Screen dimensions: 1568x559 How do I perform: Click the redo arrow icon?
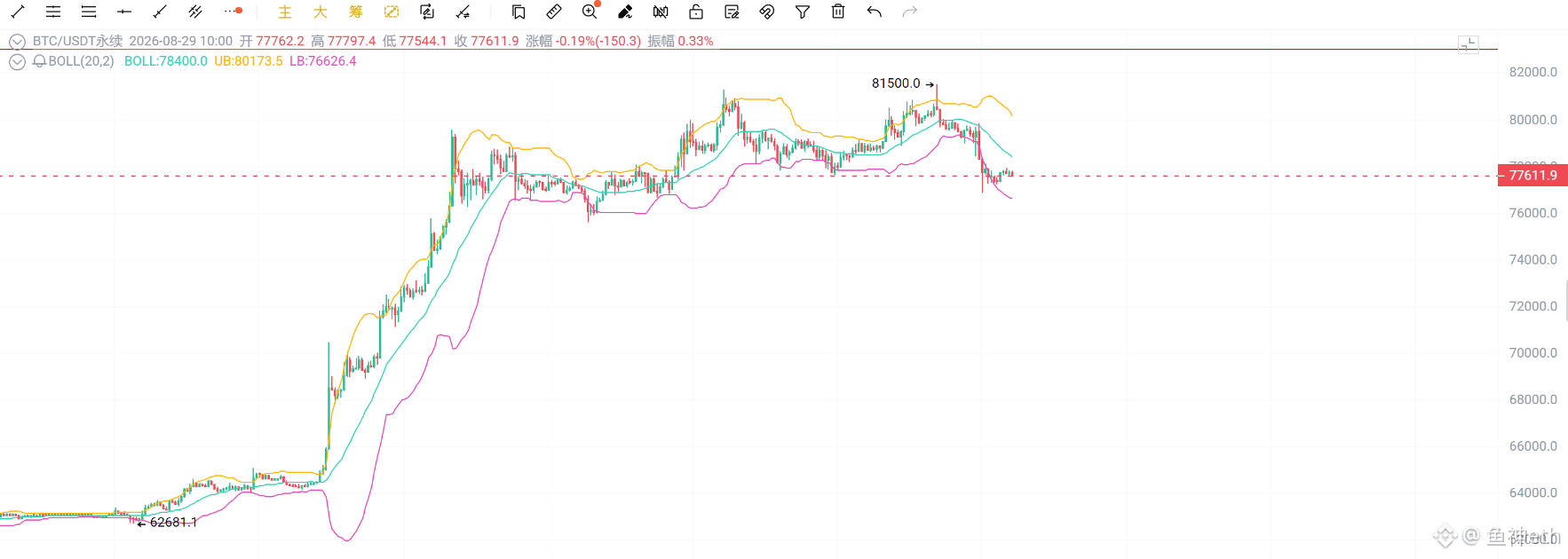tap(910, 12)
